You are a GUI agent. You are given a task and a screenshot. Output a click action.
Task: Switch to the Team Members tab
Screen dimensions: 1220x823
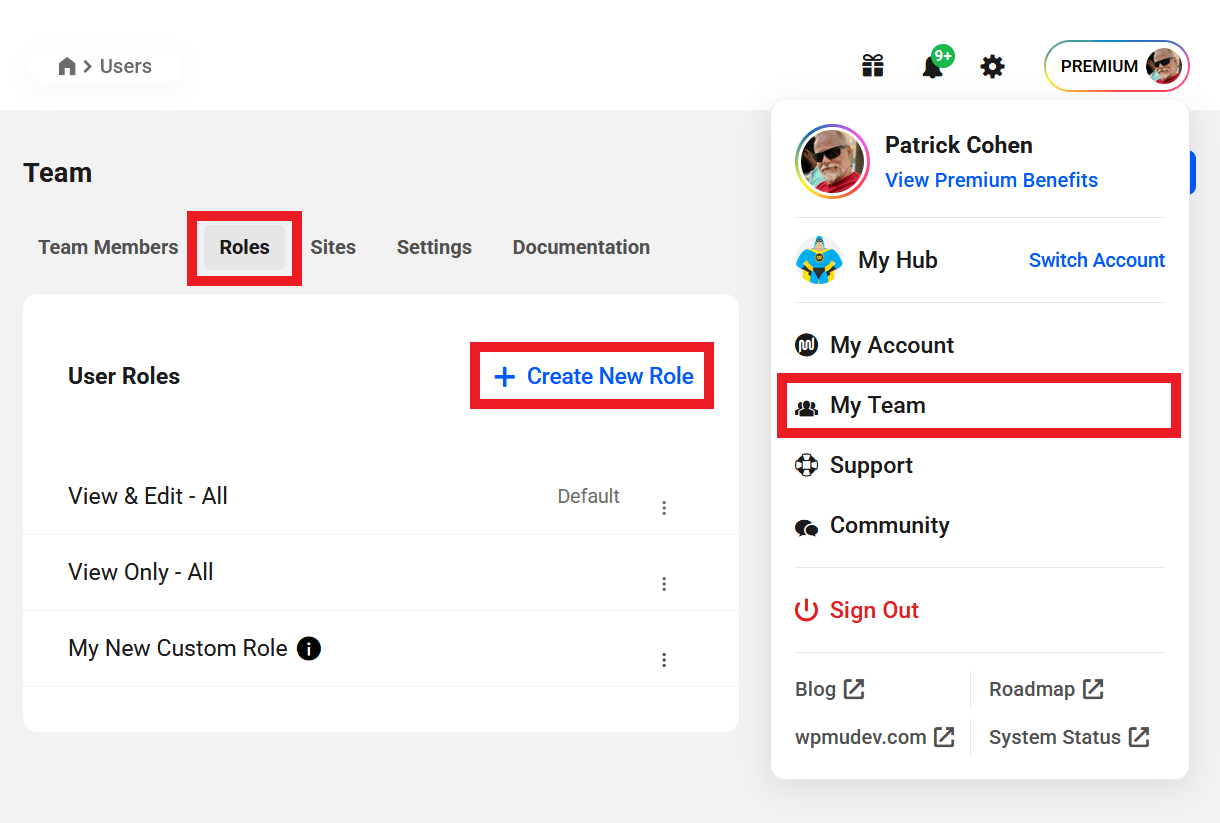click(108, 247)
